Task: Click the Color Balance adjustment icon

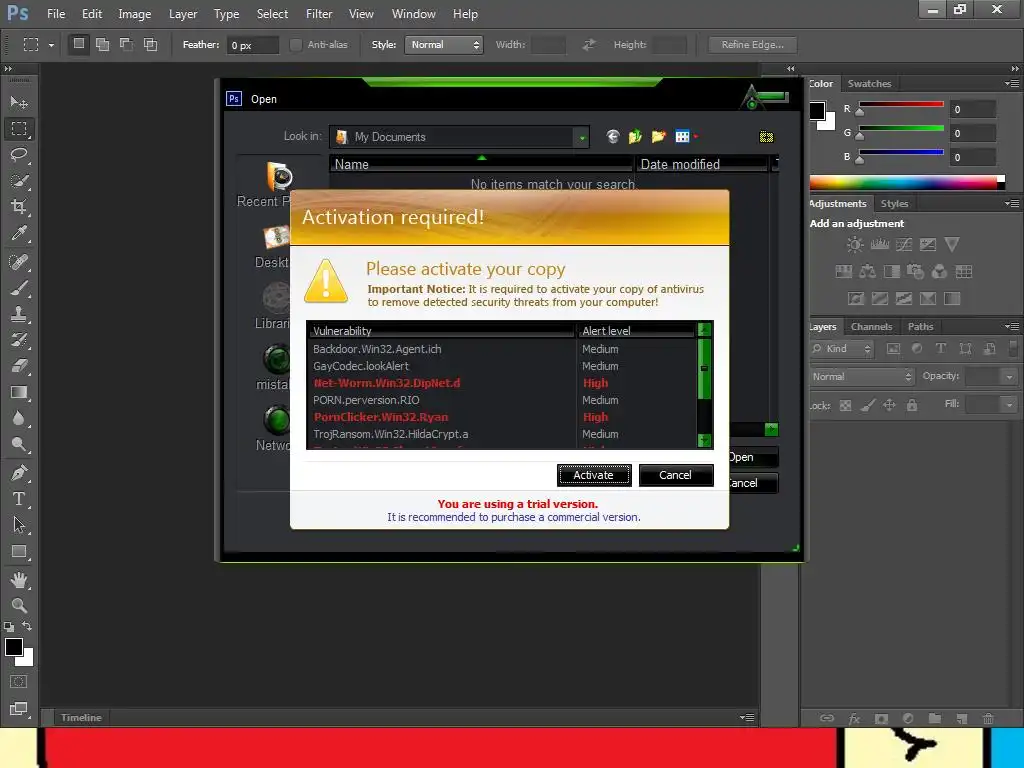Action: [x=867, y=272]
